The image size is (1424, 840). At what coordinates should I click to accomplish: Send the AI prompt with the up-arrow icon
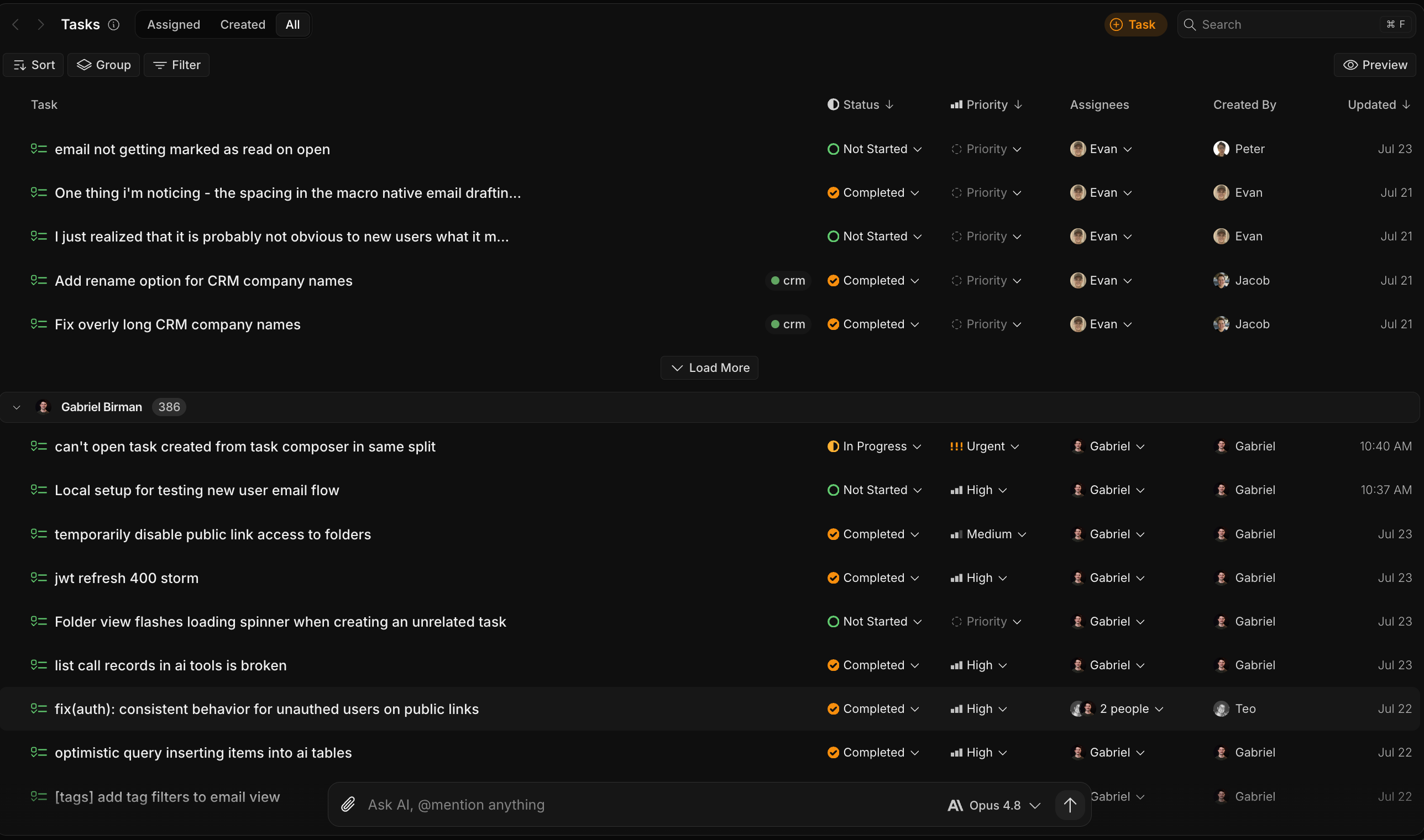(x=1070, y=804)
